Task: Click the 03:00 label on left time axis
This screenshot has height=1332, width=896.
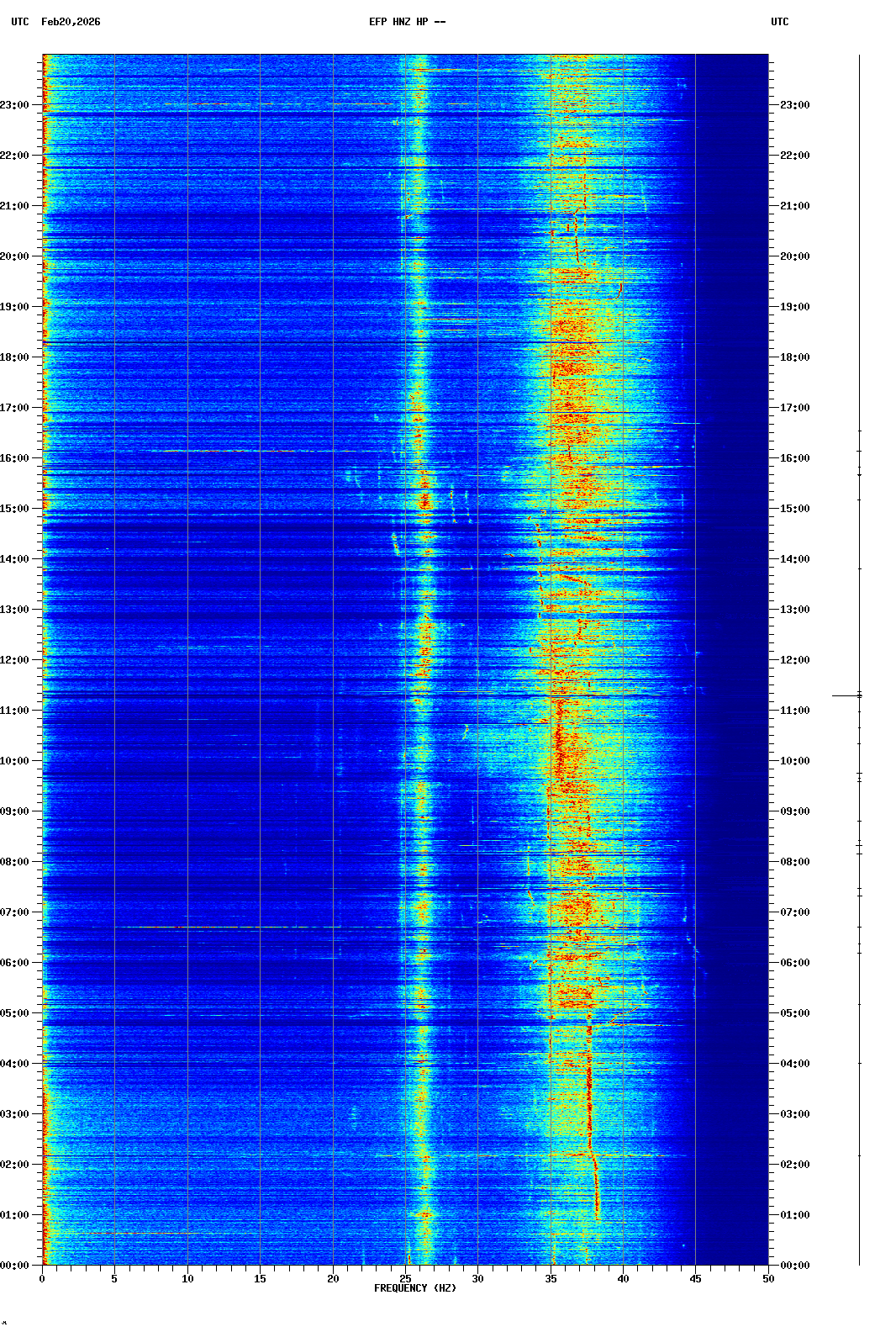Action: 15,1114
